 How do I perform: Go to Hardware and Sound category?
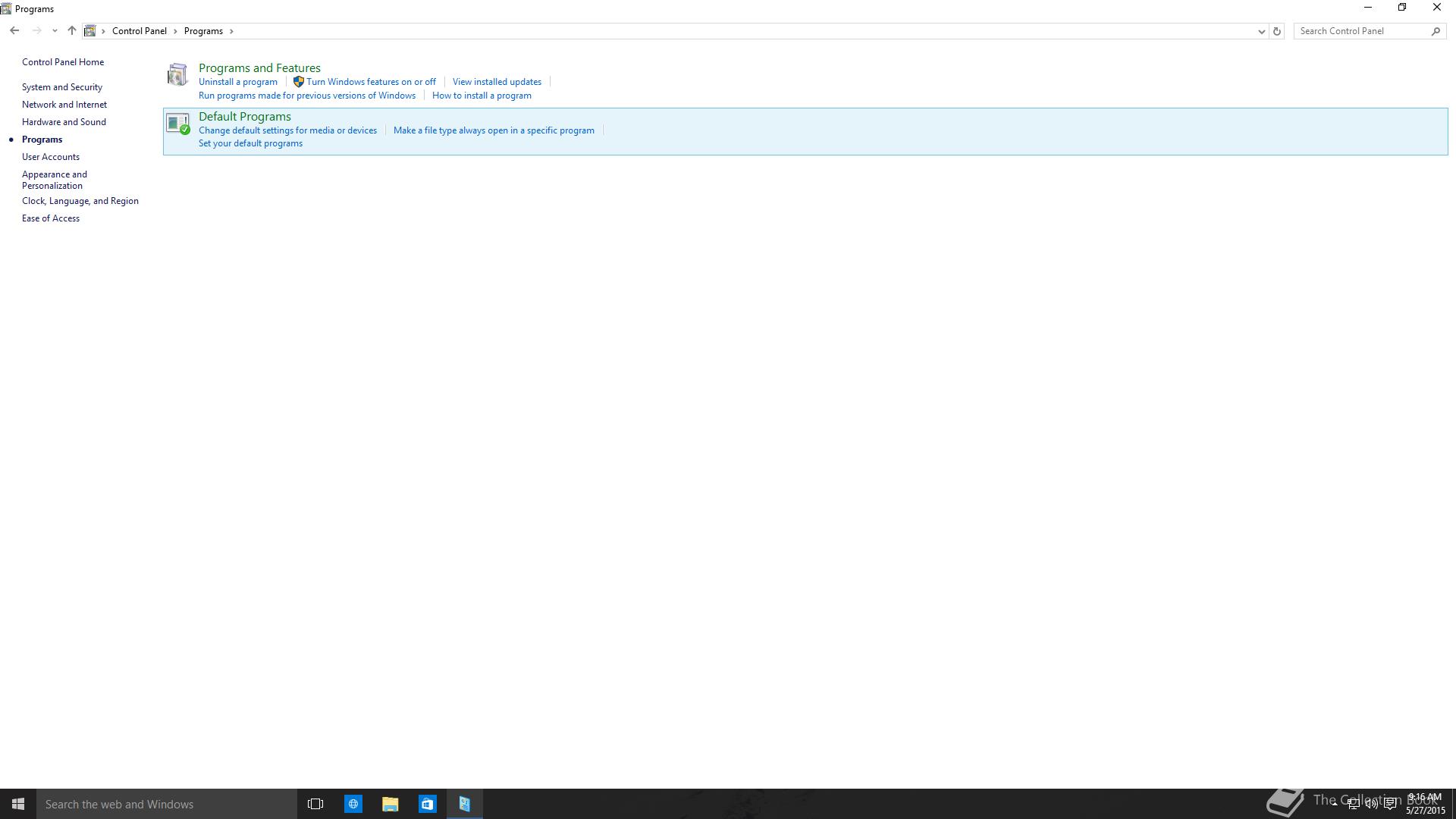64,122
